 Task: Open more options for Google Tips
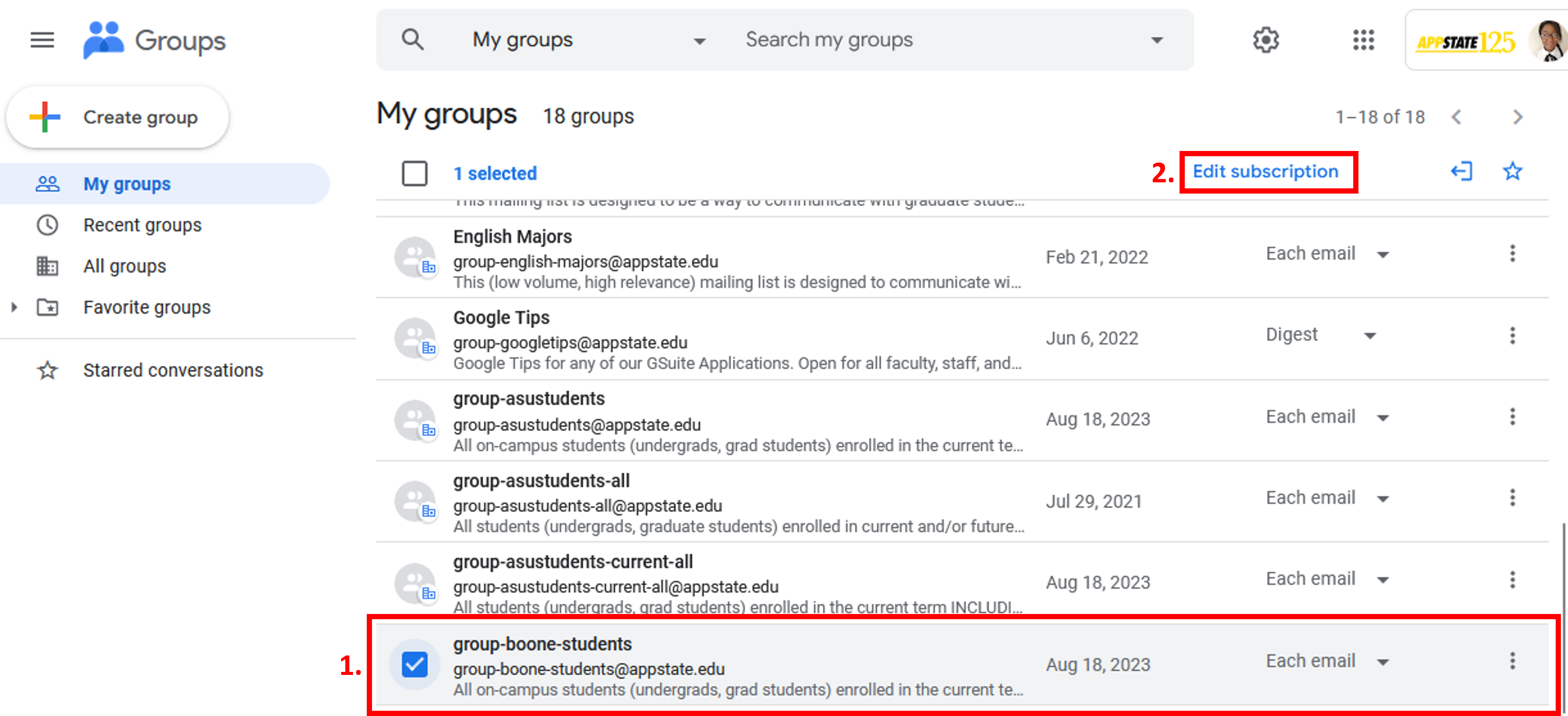point(1512,336)
